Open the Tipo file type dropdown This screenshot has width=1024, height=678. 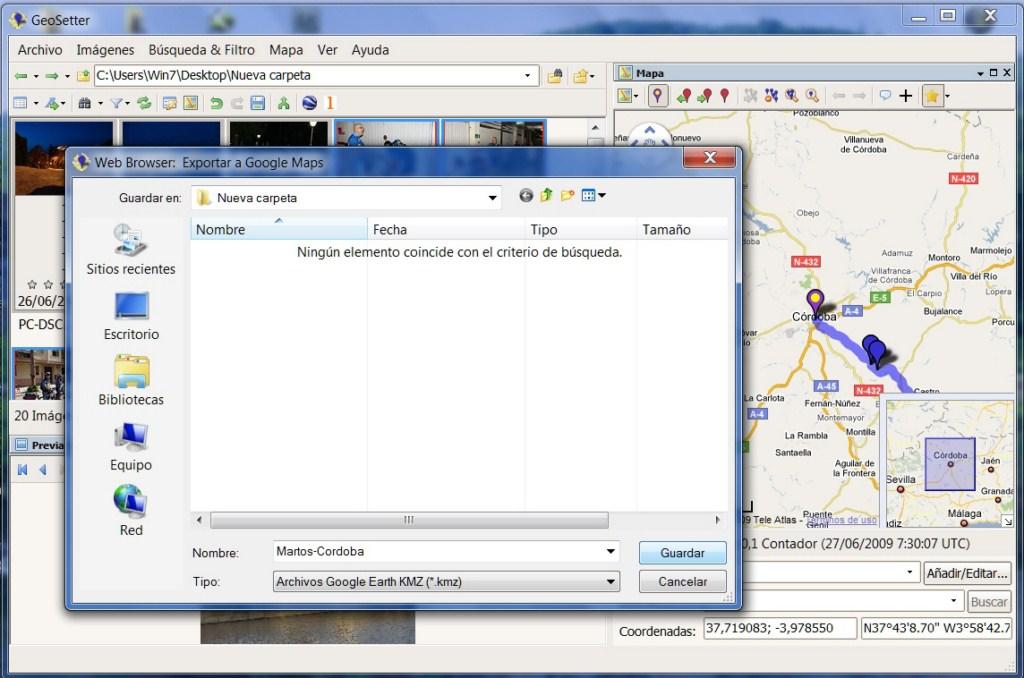611,581
